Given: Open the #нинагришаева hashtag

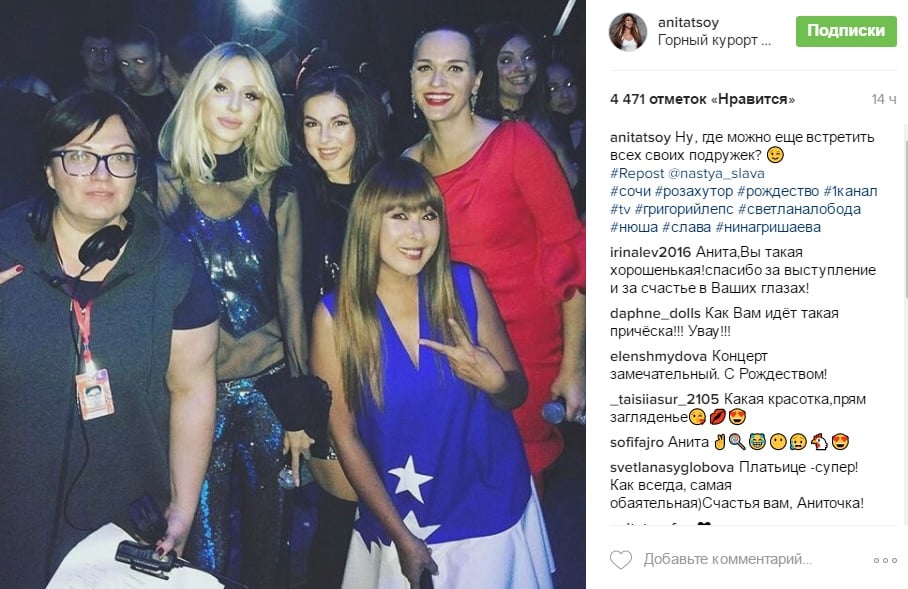Looking at the screenshot, I should tap(768, 227).
